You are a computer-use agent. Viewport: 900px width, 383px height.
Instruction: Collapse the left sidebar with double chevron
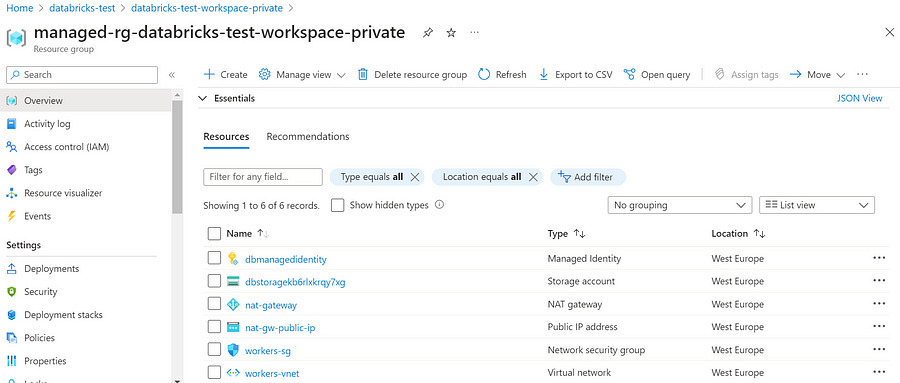(x=171, y=75)
